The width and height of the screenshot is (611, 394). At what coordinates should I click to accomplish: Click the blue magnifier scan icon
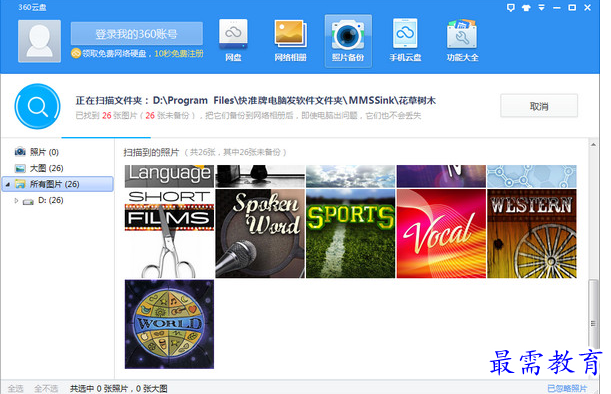coord(37,106)
